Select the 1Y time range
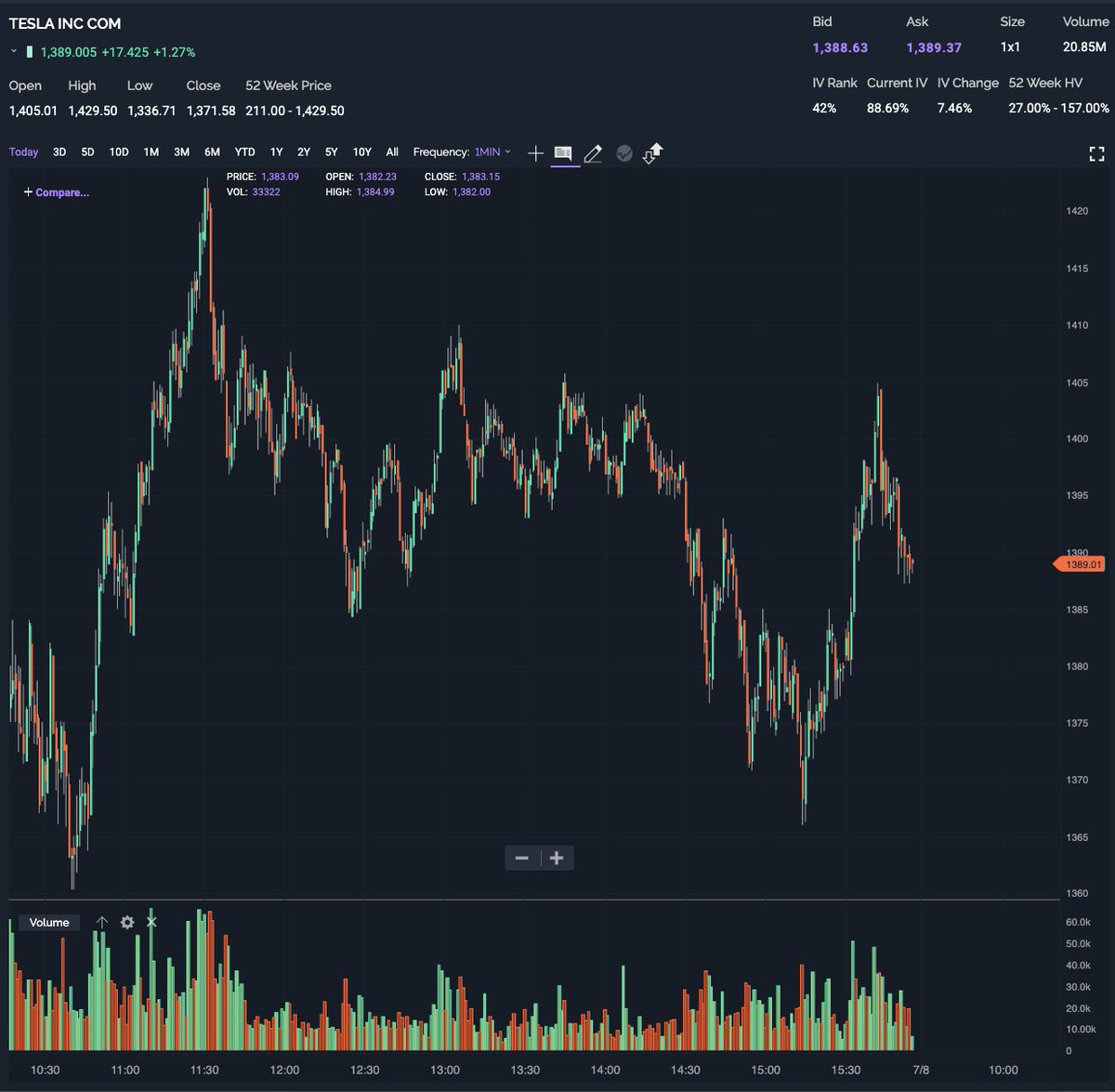 pyautogui.click(x=276, y=151)
